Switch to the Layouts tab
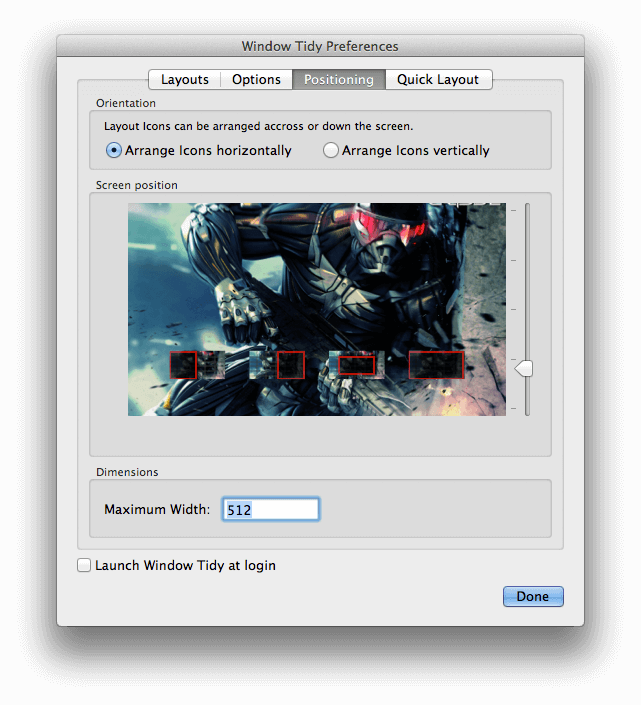The width and height of the screenshot is (641, 705). click(185, 80)
